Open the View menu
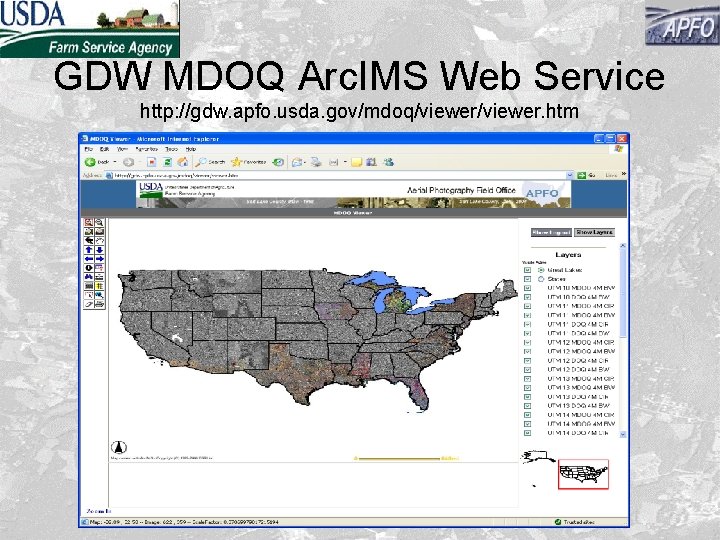720x540 pixels. 122,149
